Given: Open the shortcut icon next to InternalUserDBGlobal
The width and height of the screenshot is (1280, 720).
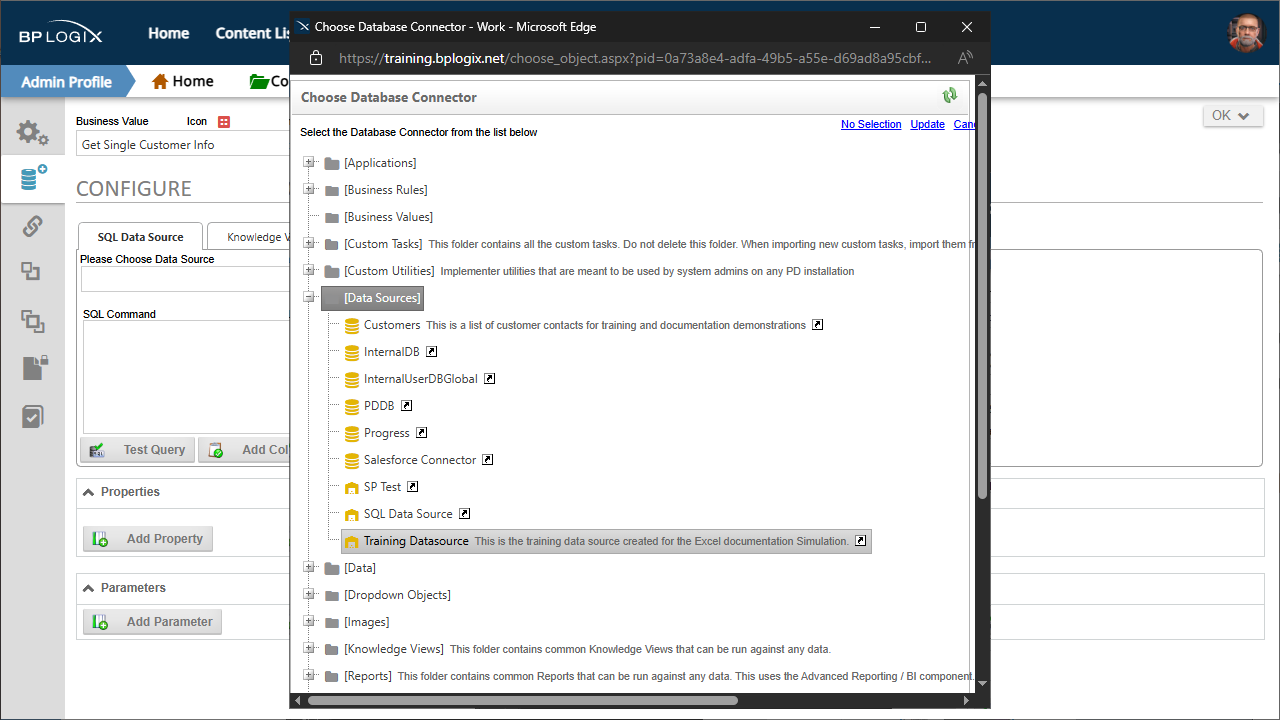Looking at the screenshot, I should pyautogui.click(x=490, y=379).
